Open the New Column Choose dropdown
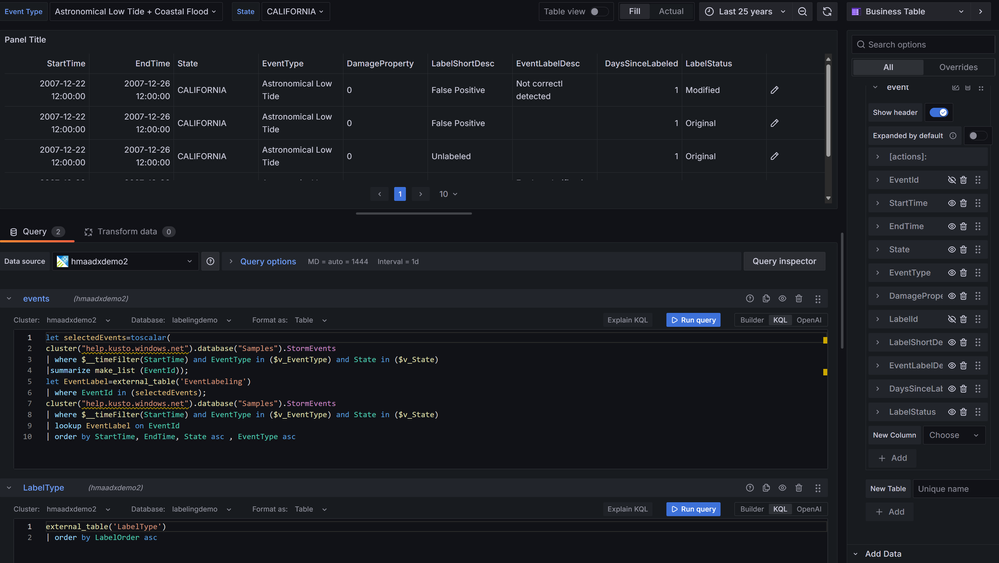 (x=954, y=435)
